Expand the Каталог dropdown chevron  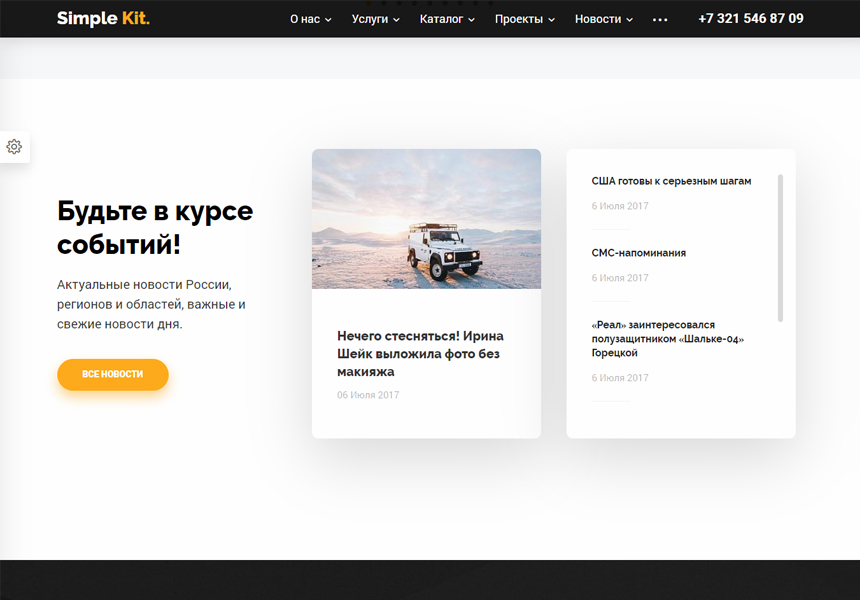[x=471, y=20]
